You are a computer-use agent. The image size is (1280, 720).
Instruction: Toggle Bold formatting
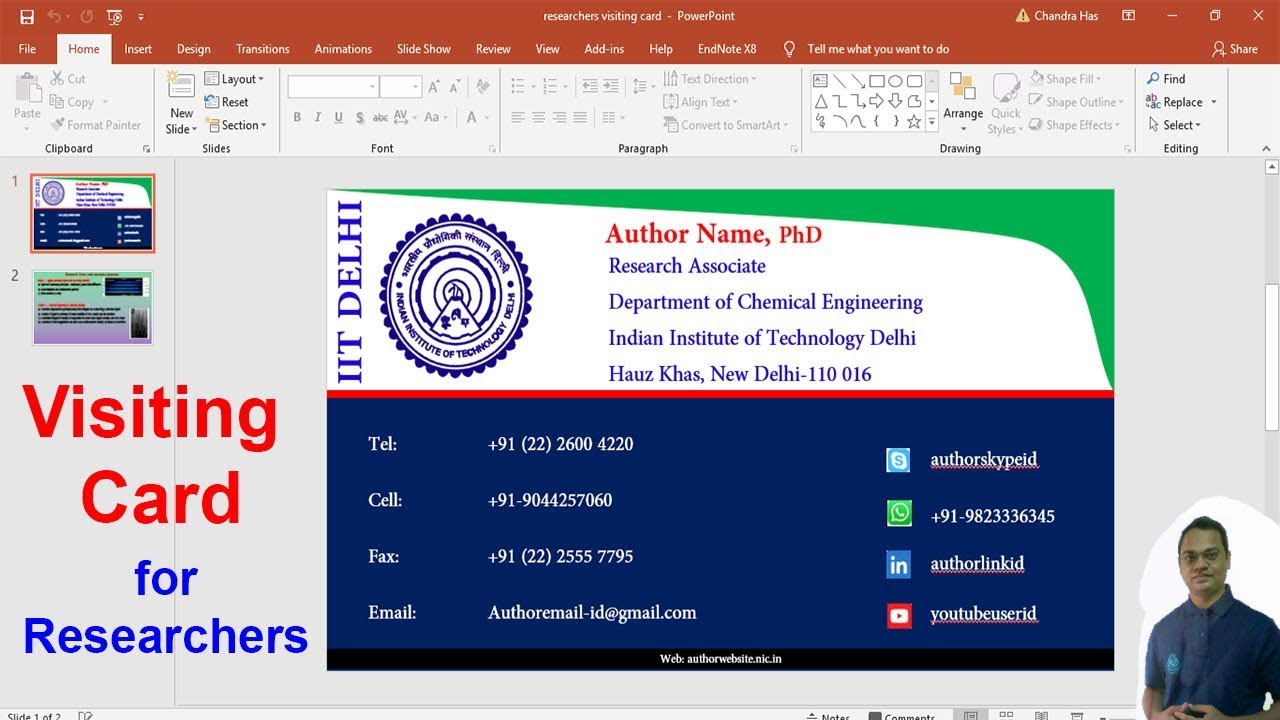point(297,117)
